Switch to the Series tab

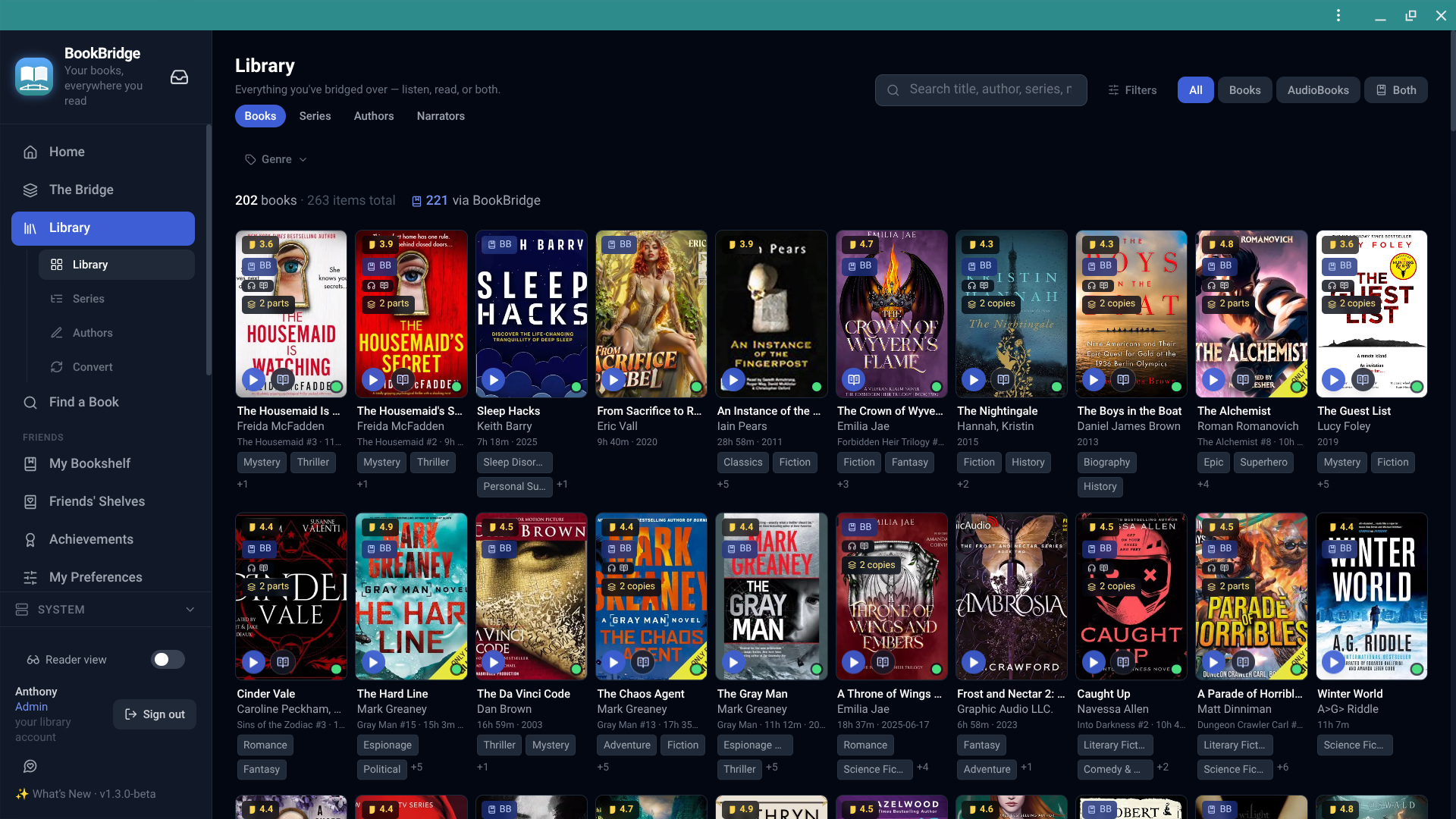315,116
